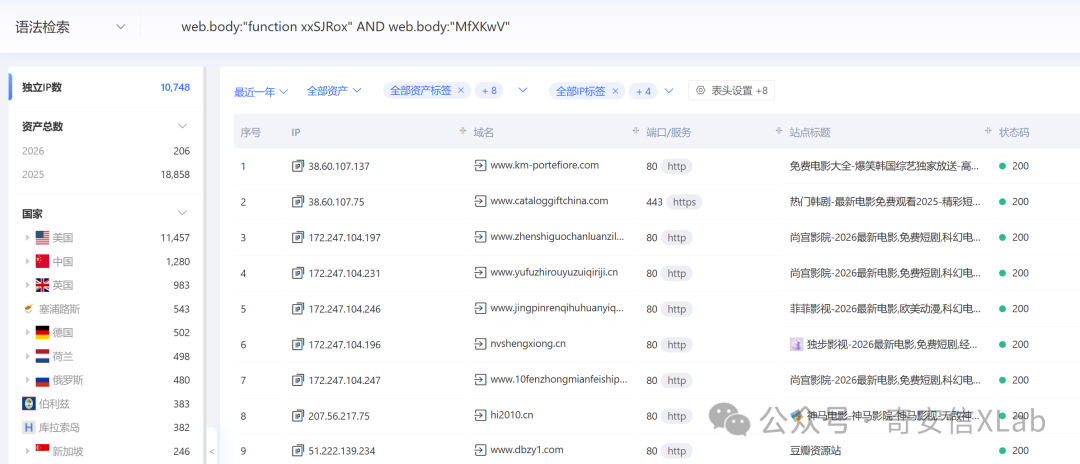Filter by year 2025 assets

pyautogui.click(x=106, y=175)
